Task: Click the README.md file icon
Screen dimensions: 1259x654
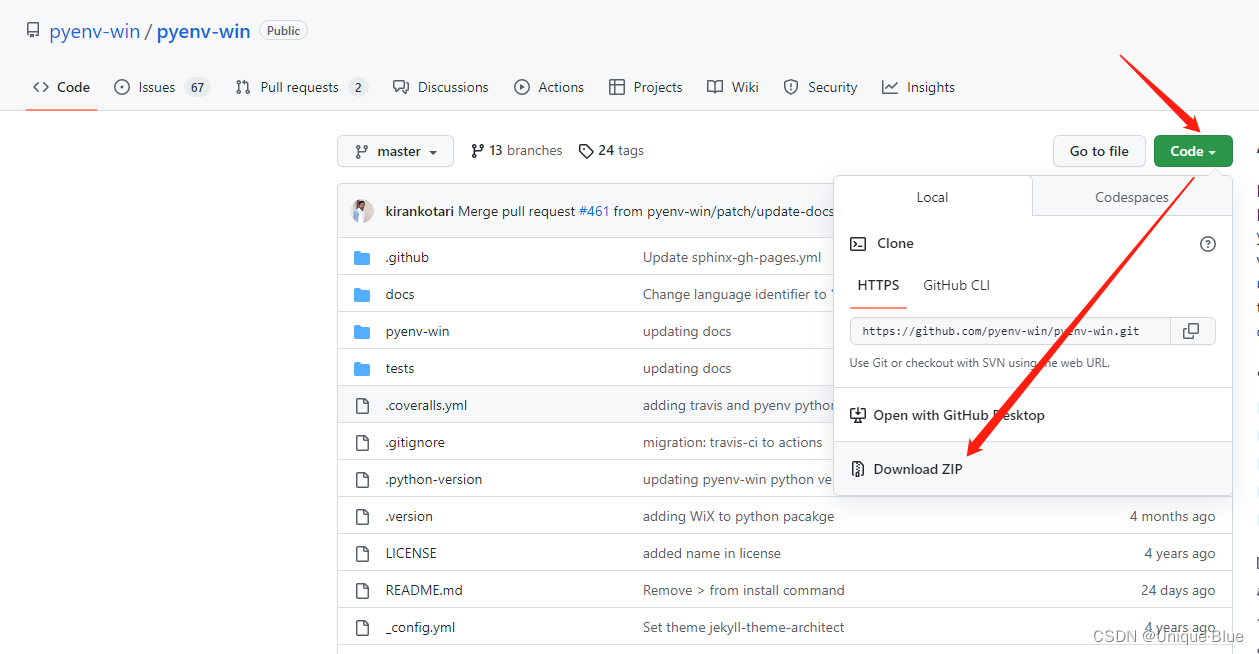Action: [362, 590]
